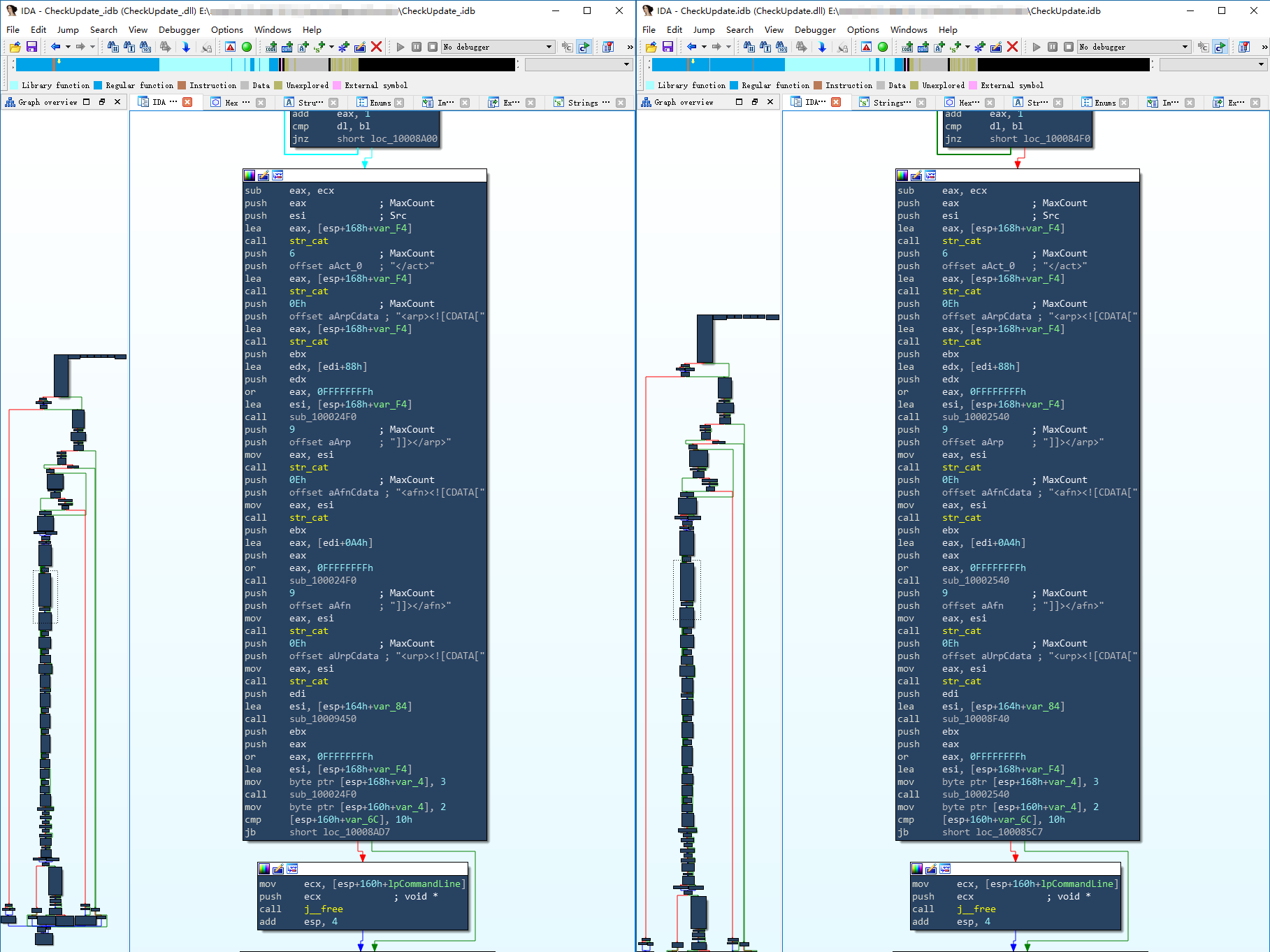The height and width of the screenshot is (952, 1270).
Task: Open the empty navigation combo box, left window
Action: pos(578,64)
